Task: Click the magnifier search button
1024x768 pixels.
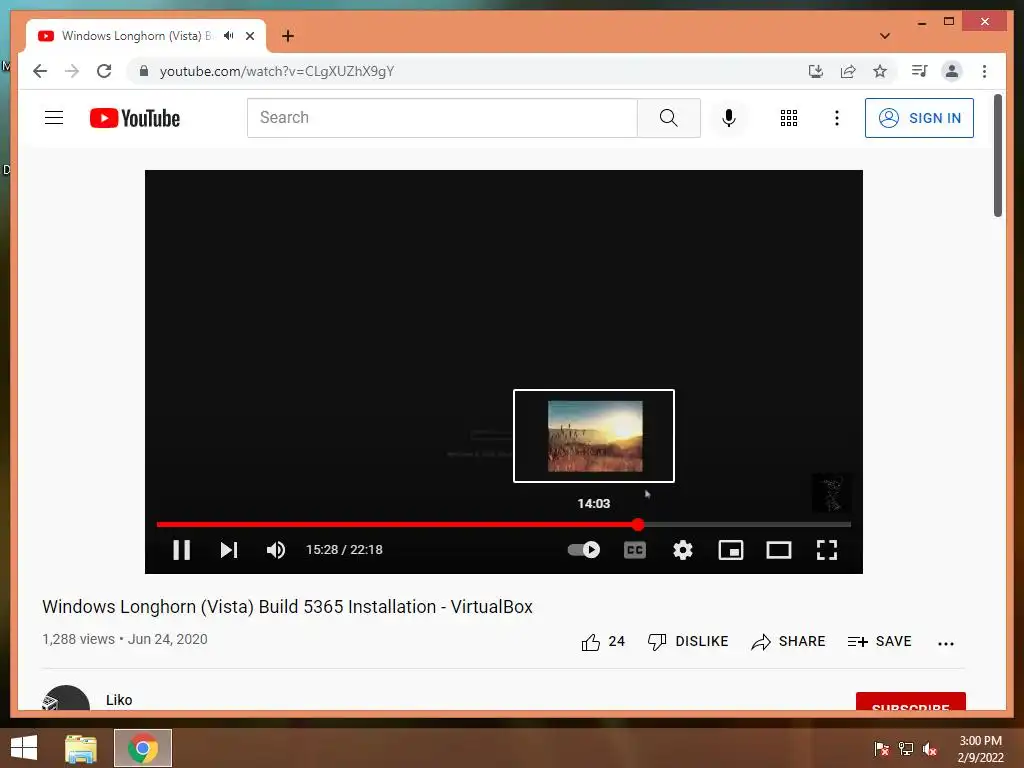Action: [669, 118]
